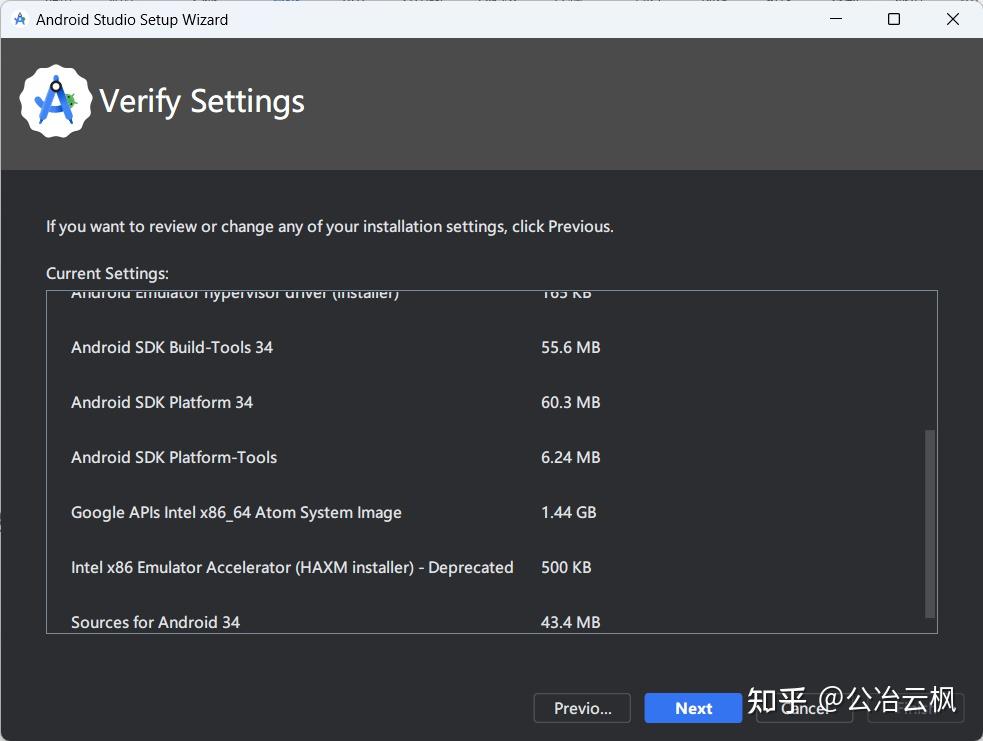This screenshot has width=983, height=741.
Task: Click the 1.44 GB size label
Action: click(568, 512)
